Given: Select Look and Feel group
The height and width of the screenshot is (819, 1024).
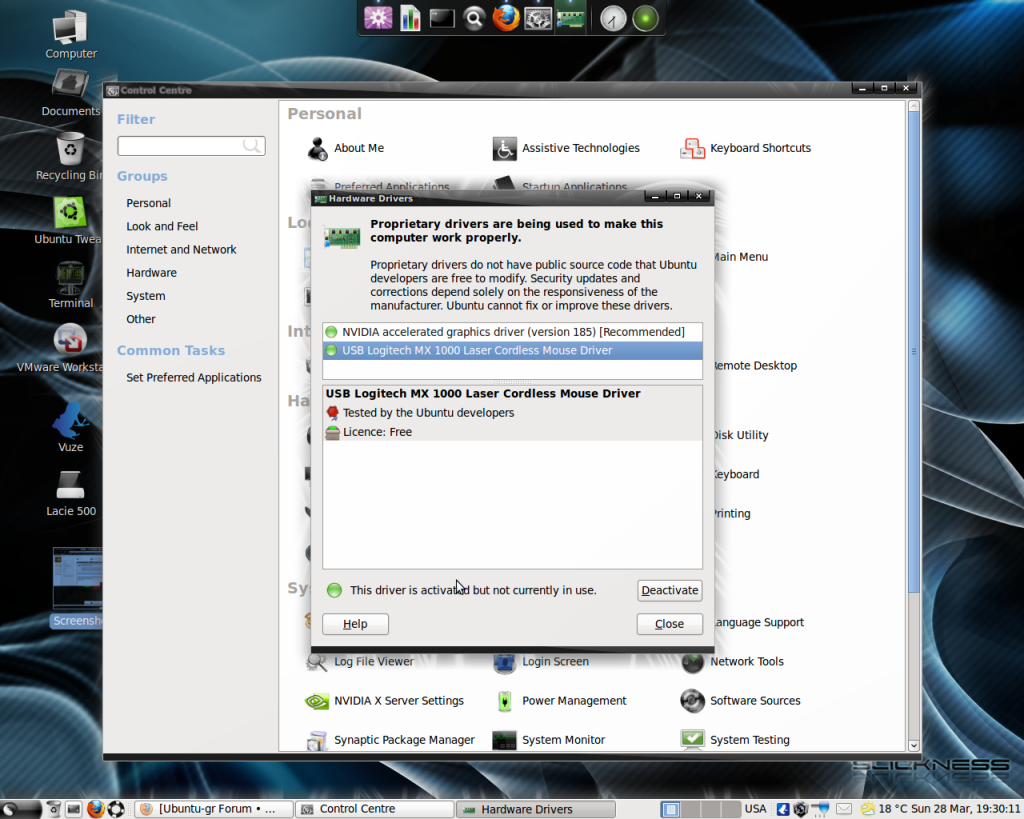Looking at the screenshot, I should [162, 226].
